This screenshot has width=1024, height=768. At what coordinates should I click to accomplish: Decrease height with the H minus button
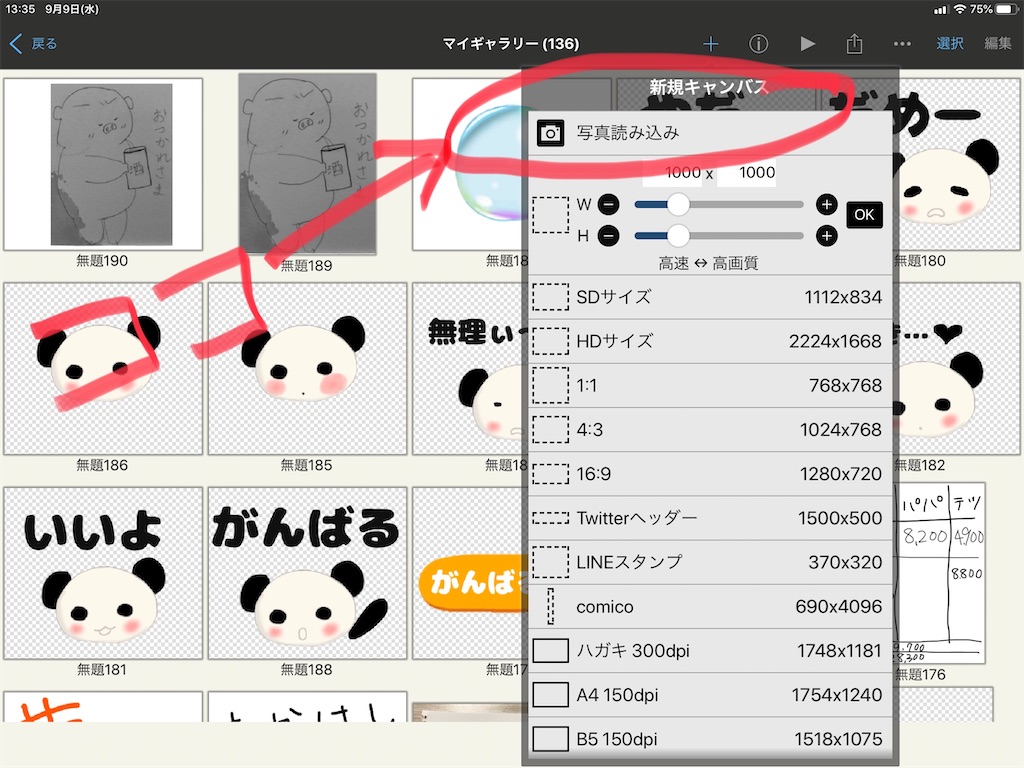609,235
